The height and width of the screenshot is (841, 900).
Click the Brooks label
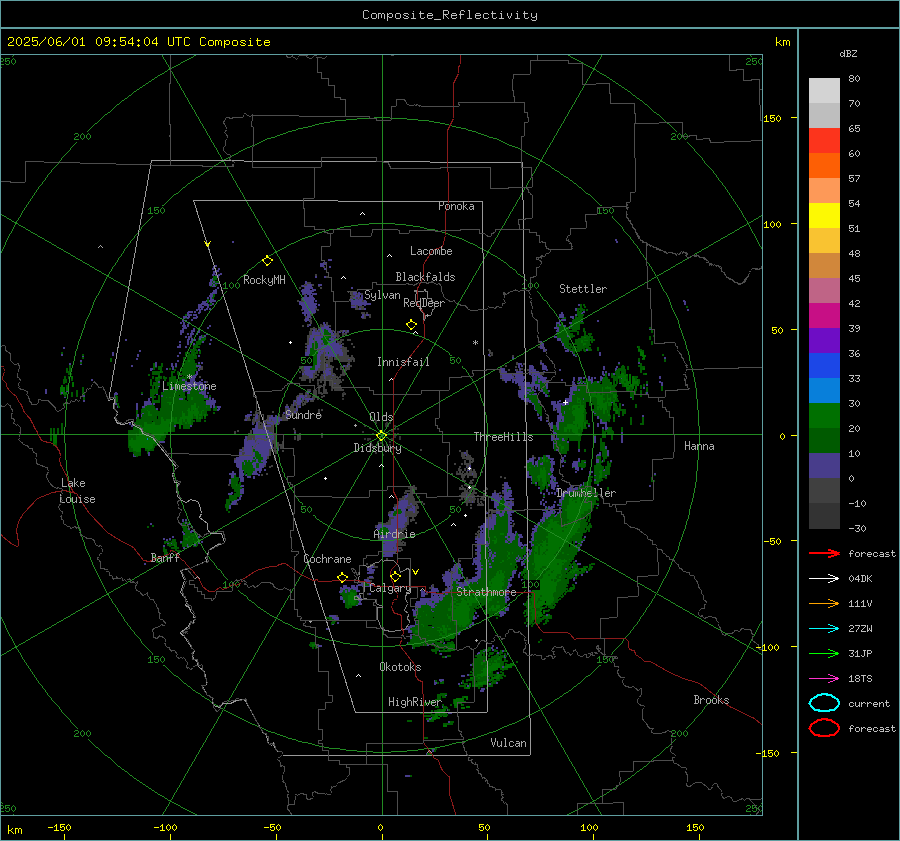[711, 700]
